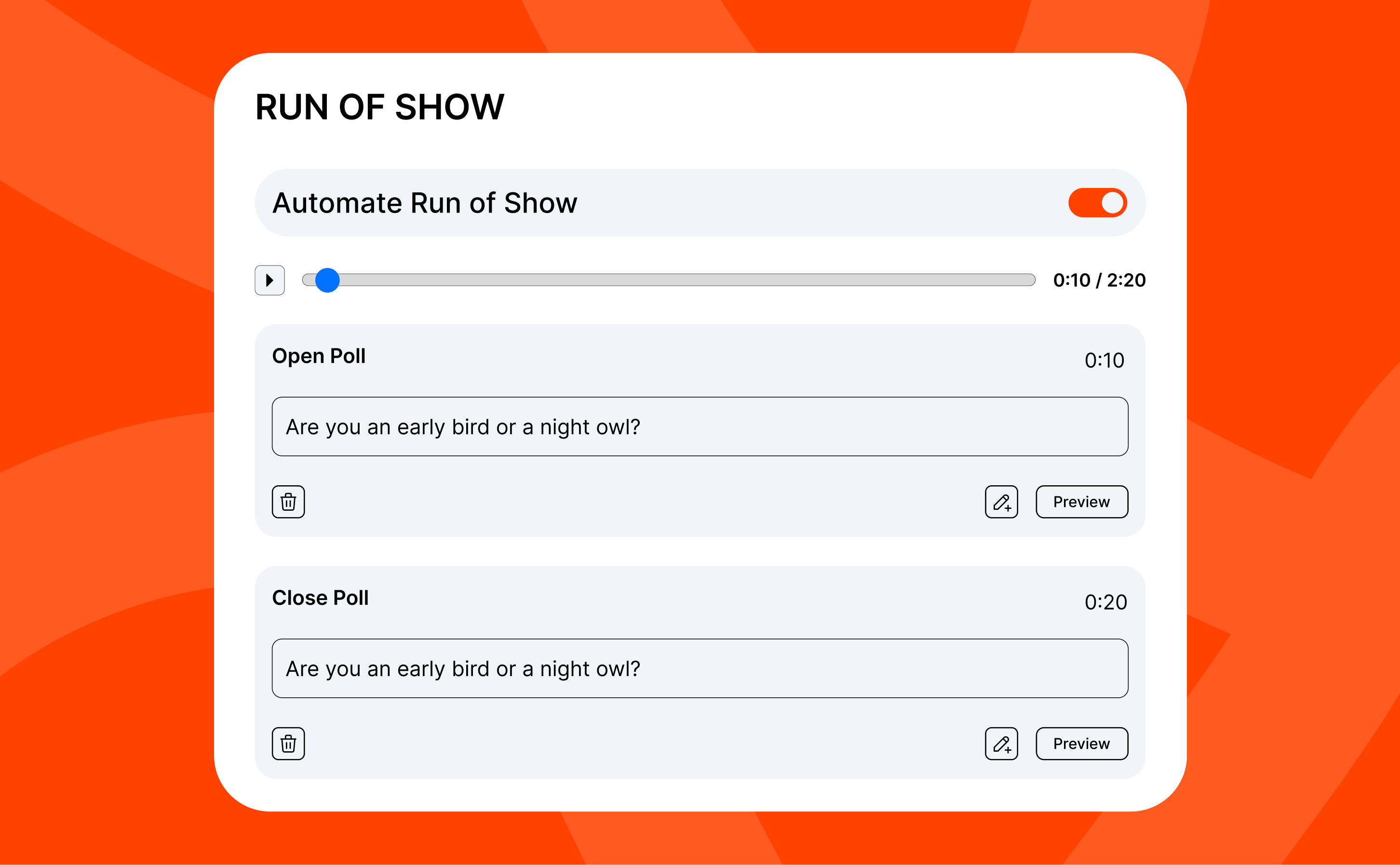The image size is (1400, 865).
Task: Click the 0:10 / 2:20 elapsed time readout
Action: click(x=1100, y=280)
